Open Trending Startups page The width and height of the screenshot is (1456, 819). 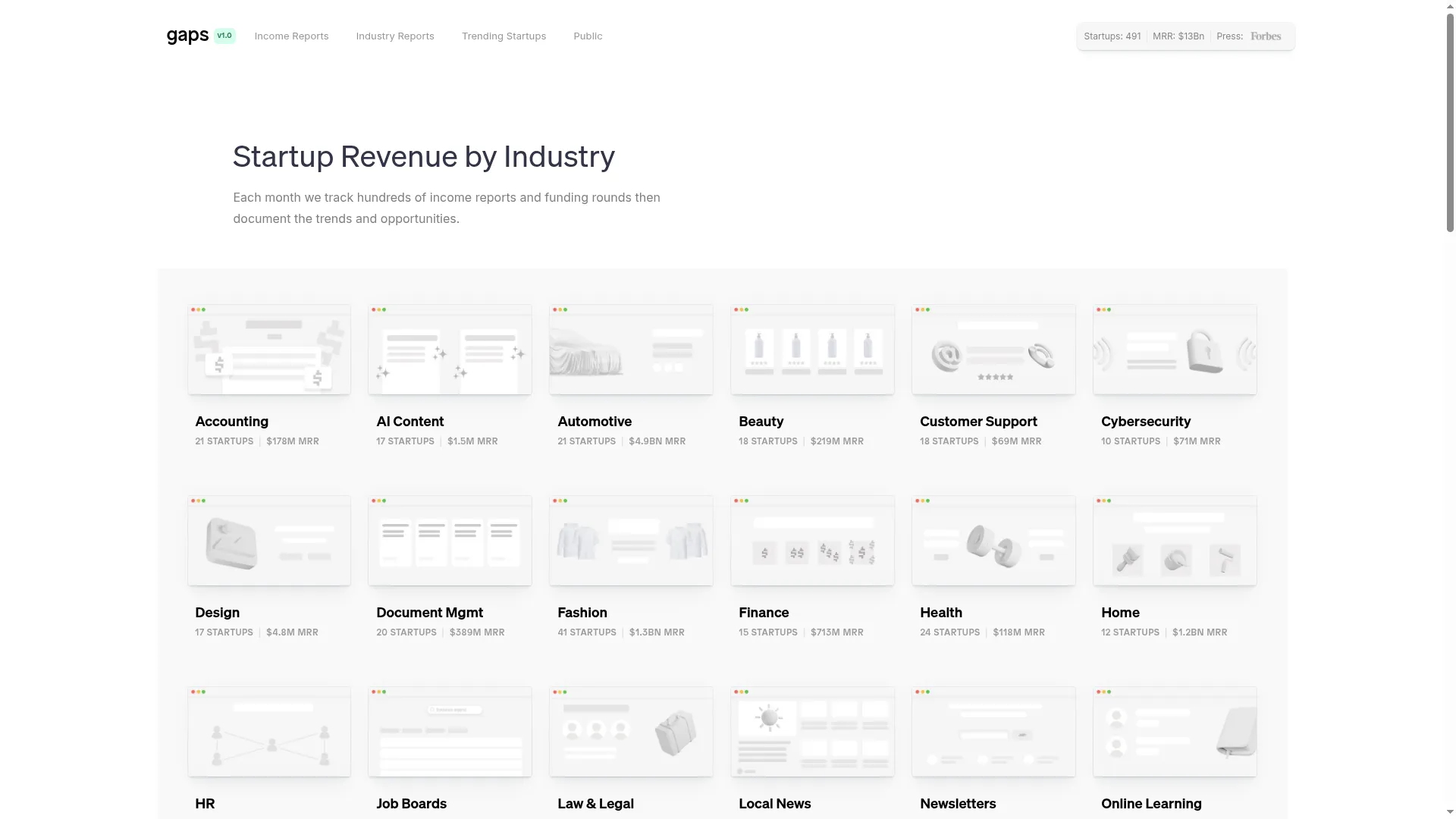coord(504,36)
